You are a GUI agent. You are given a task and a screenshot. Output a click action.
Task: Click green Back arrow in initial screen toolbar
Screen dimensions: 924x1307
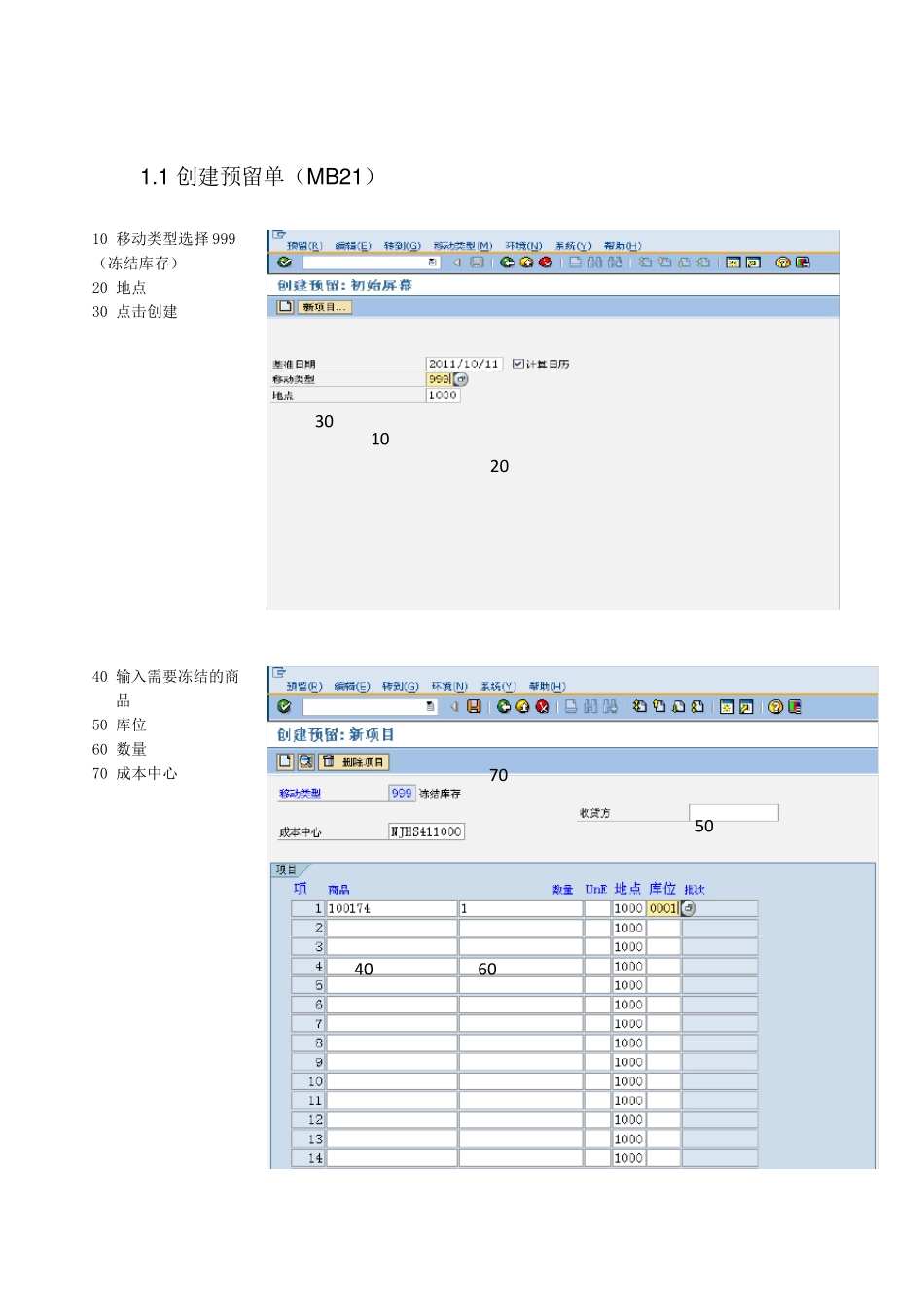pyautogui.click(x=507, y=263)
